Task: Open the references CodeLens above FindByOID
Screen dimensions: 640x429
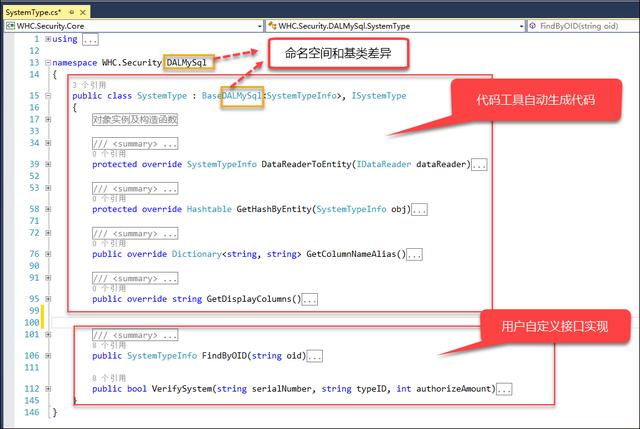Action: (109, 345)
